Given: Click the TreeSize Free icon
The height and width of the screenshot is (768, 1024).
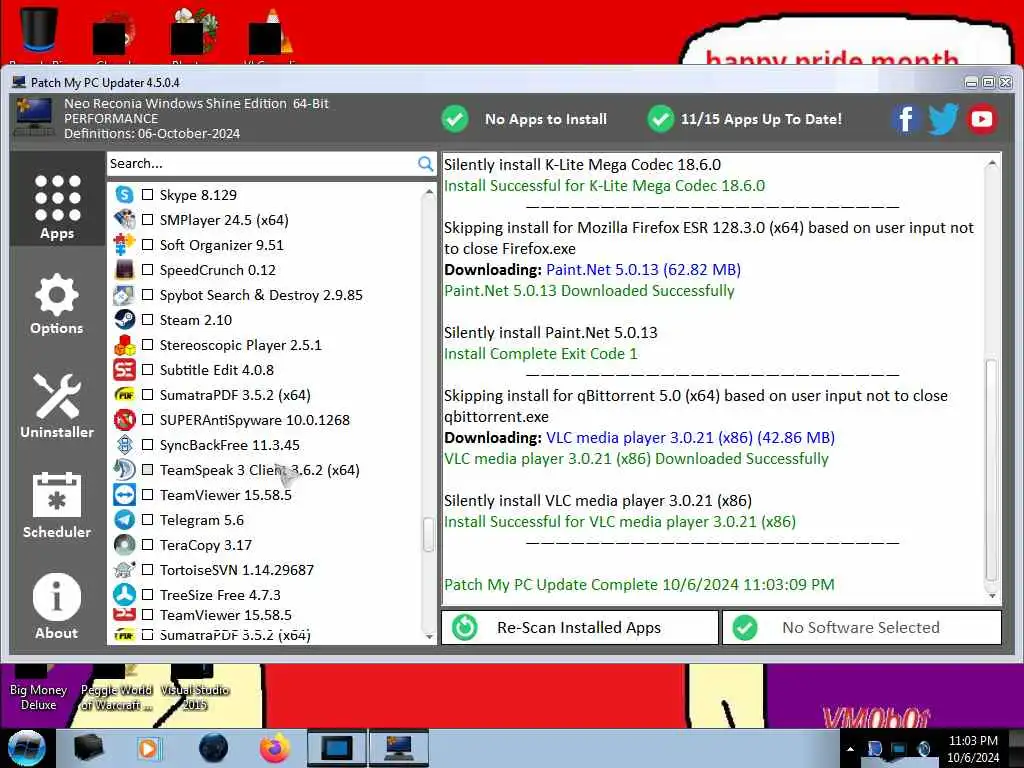Looking at the screenshot, I should click(x=124, y=595).
